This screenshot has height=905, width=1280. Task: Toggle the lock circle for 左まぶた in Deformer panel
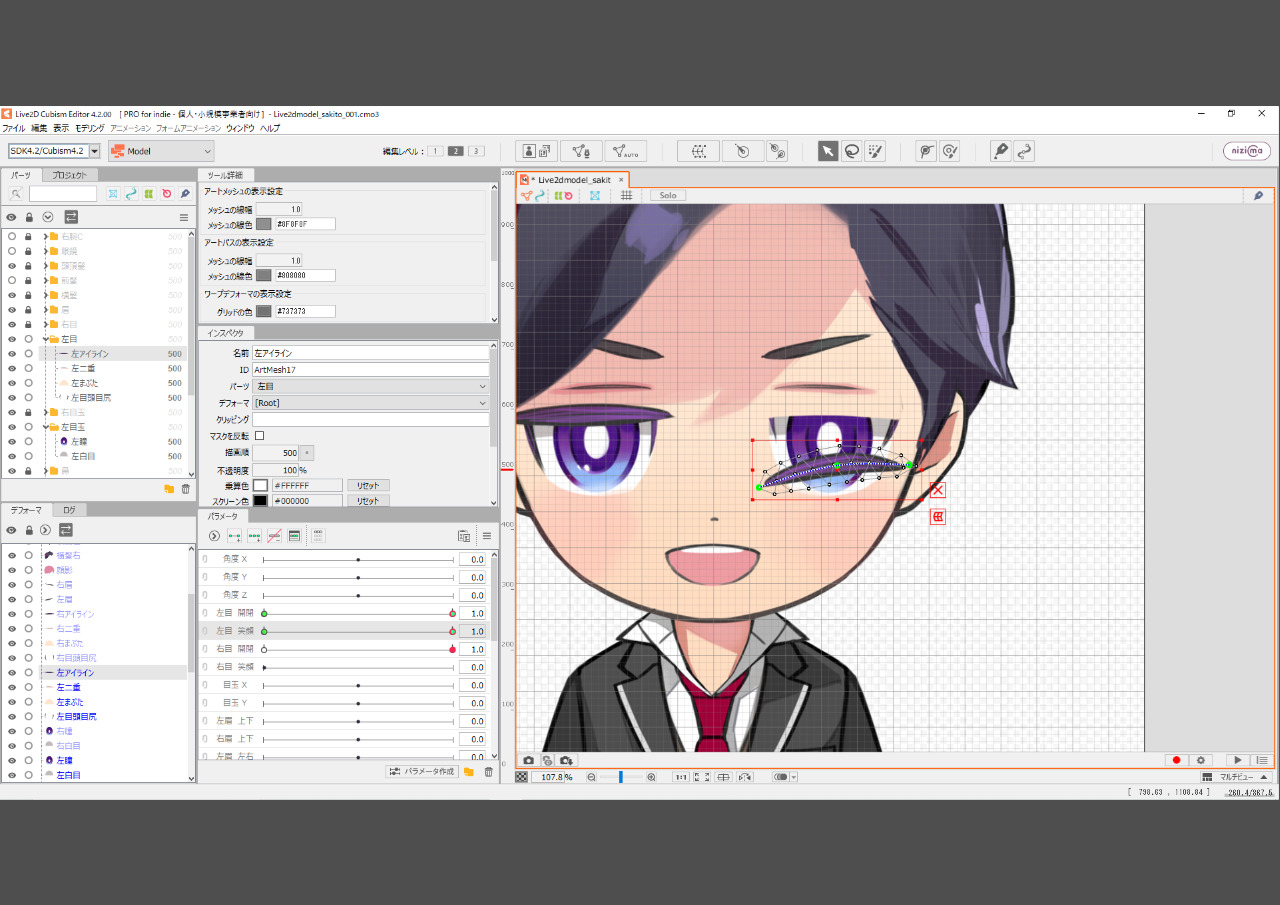(29, 702)
